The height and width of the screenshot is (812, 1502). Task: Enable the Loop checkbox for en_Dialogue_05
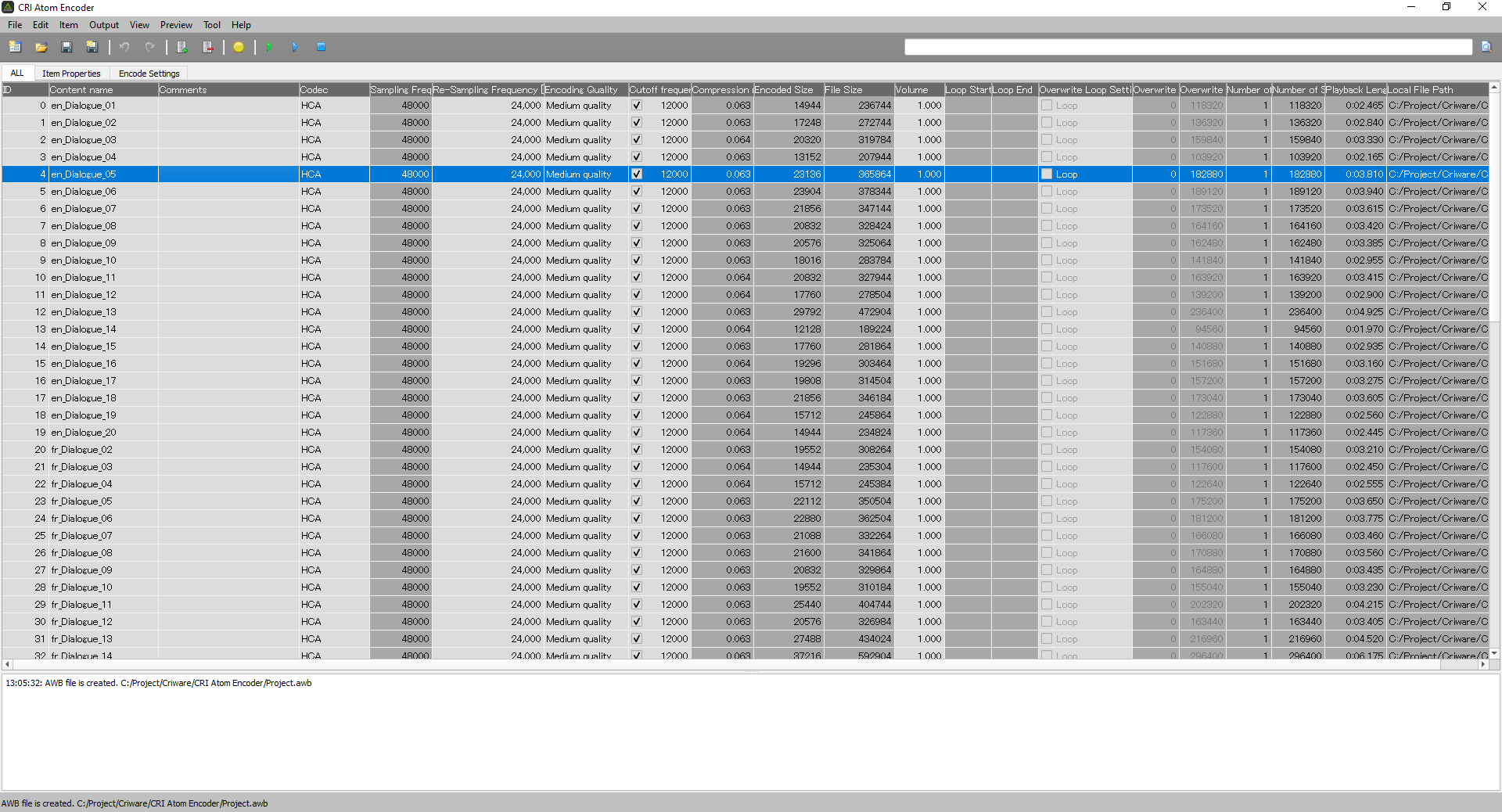point(1047,174)
